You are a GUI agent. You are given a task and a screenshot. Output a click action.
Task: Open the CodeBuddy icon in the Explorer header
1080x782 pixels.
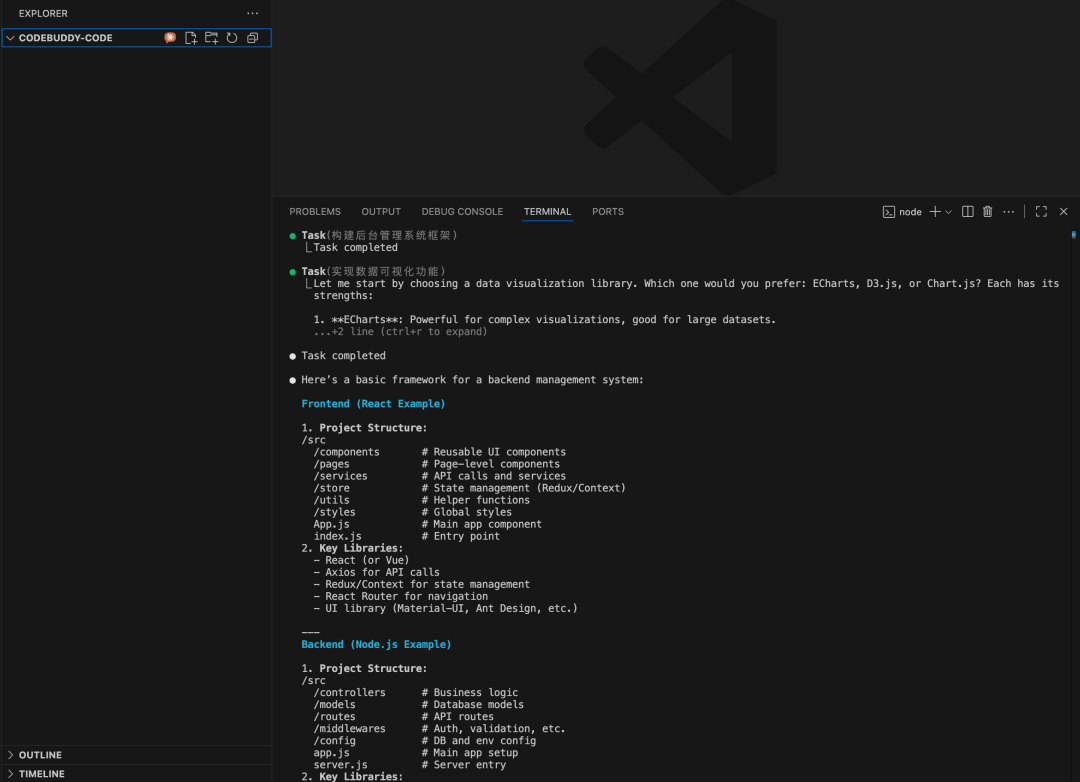(169, 38)
